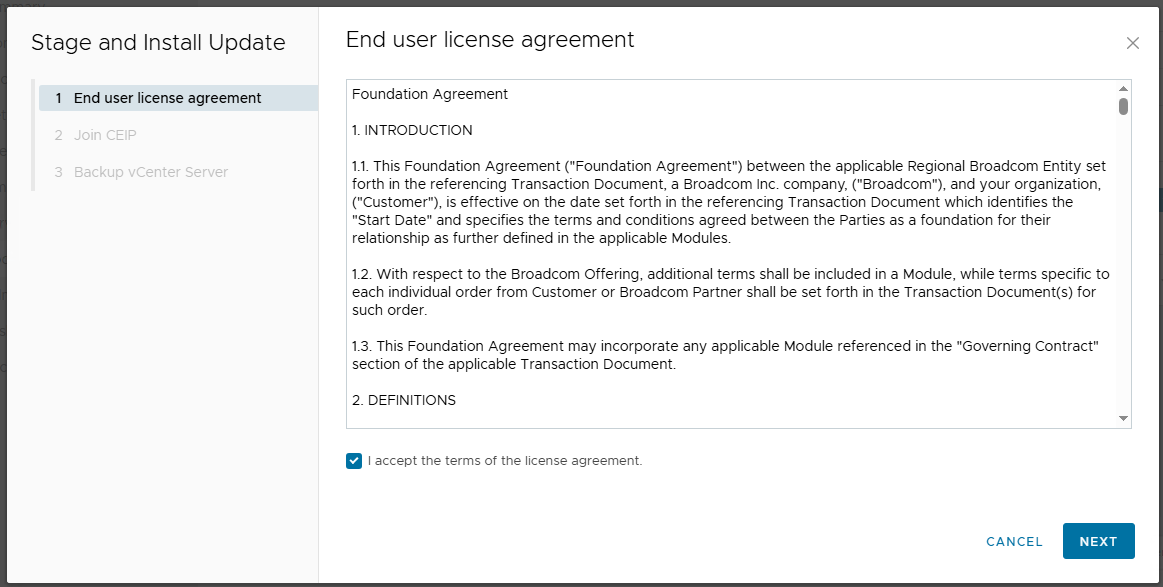Click the 'Stage and Install Update' title
This screenshot has width=1163, height=587.
tap(158, 42)
